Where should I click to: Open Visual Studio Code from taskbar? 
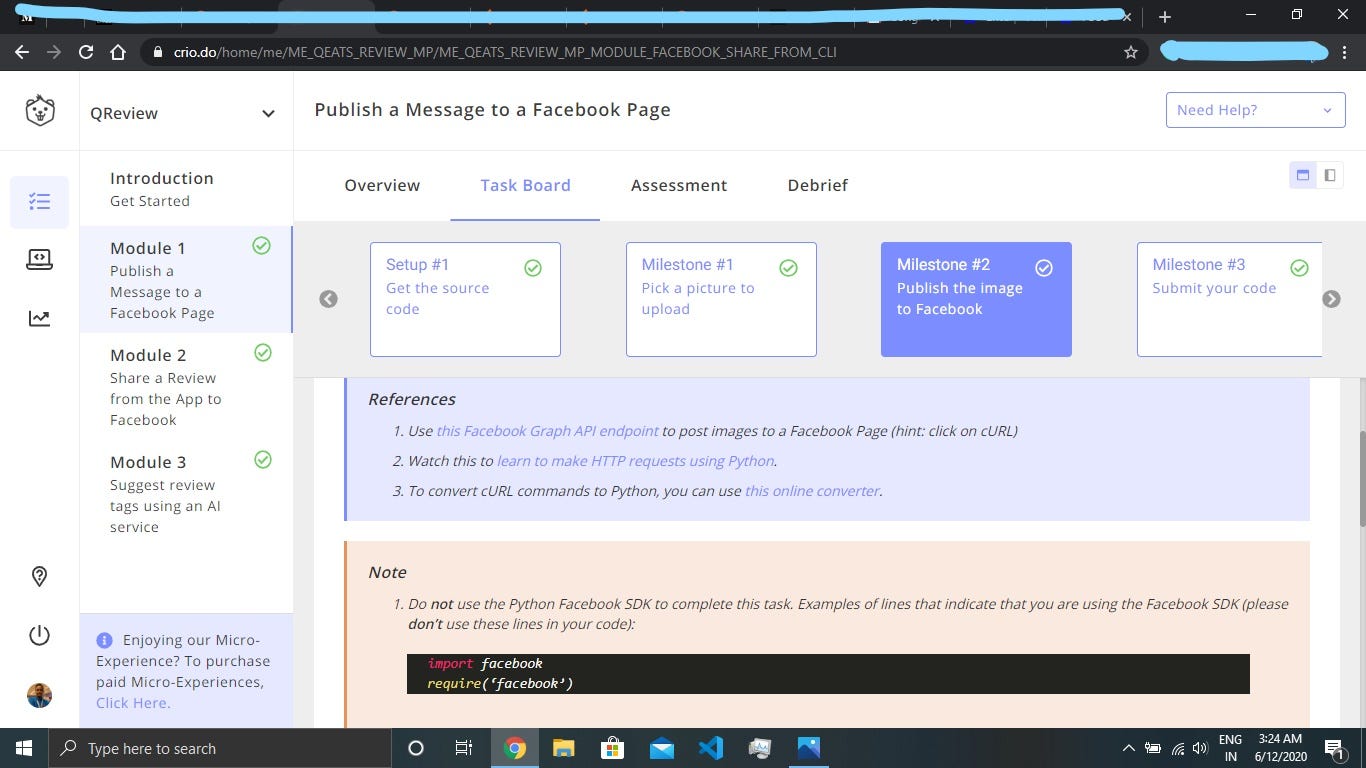click(x=711, y=748)
